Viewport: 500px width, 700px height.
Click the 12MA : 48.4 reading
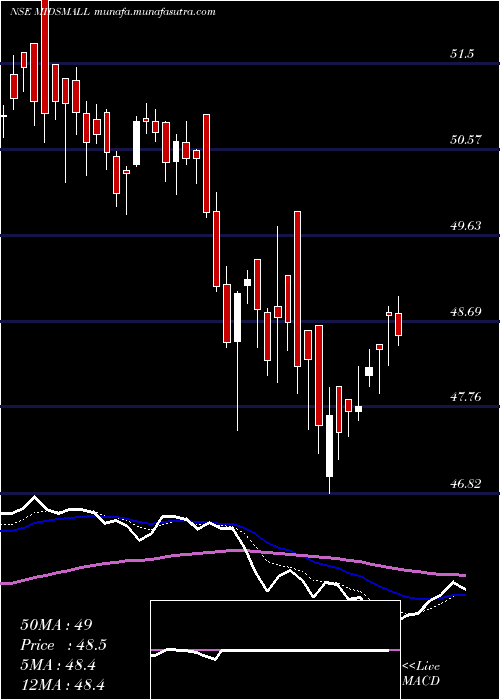(62, 685)
